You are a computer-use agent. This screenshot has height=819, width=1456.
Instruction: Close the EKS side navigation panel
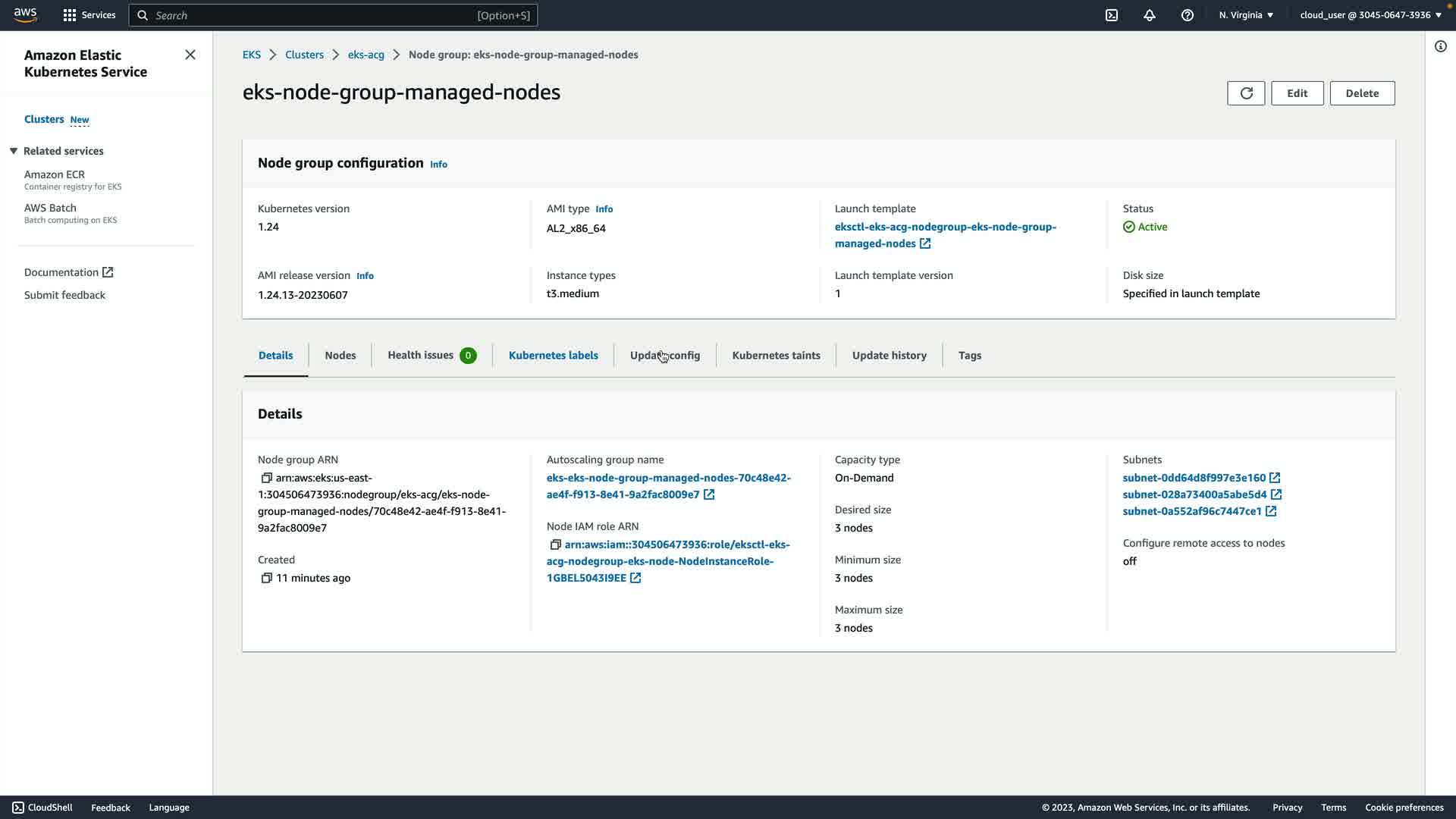pos(190,55)
